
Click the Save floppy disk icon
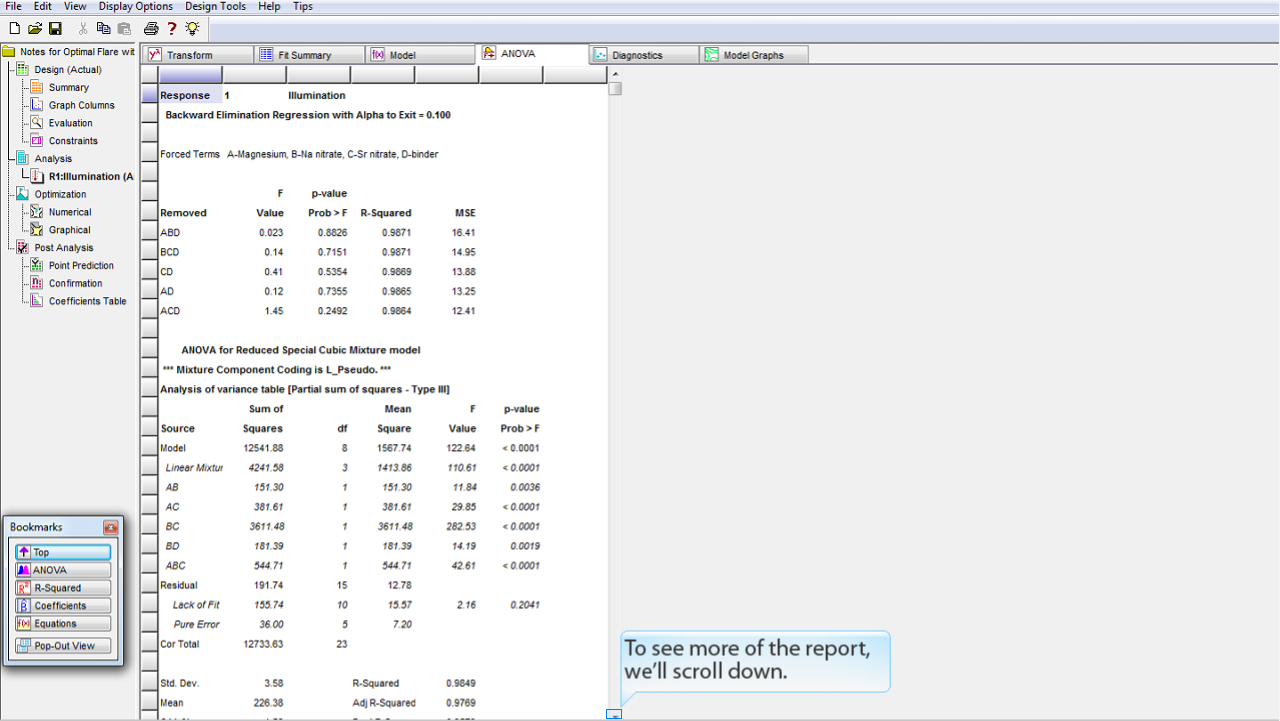(55, 29)
